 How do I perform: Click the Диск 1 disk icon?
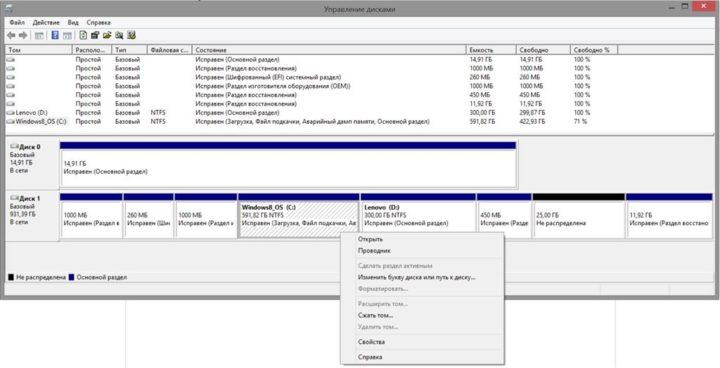(14, 198)
